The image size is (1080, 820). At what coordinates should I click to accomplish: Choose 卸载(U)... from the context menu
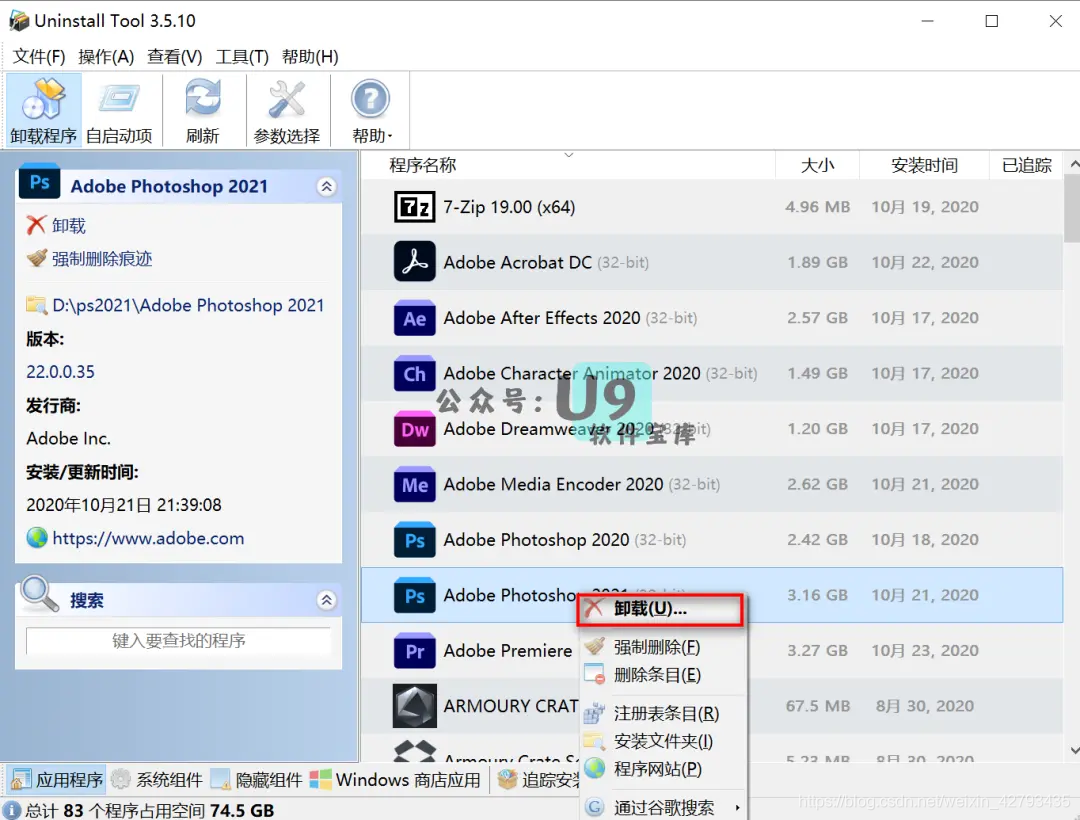pos(661,609)
